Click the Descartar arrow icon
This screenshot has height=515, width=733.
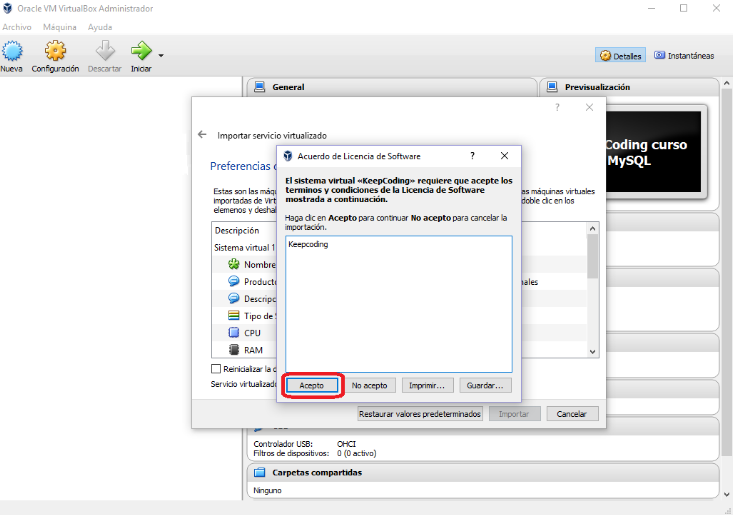(105, 51)
